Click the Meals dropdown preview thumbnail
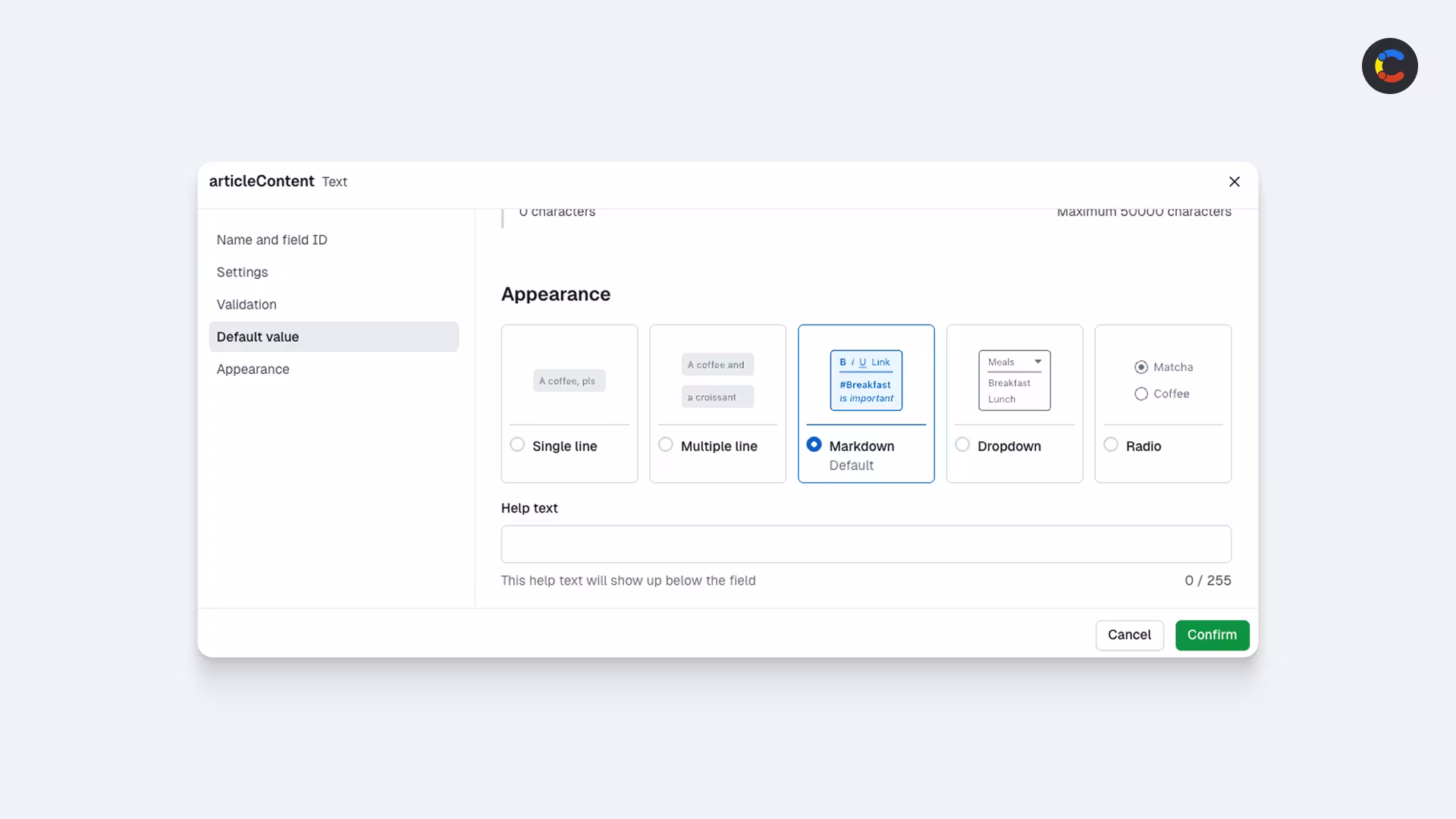 coord(1015,381)
